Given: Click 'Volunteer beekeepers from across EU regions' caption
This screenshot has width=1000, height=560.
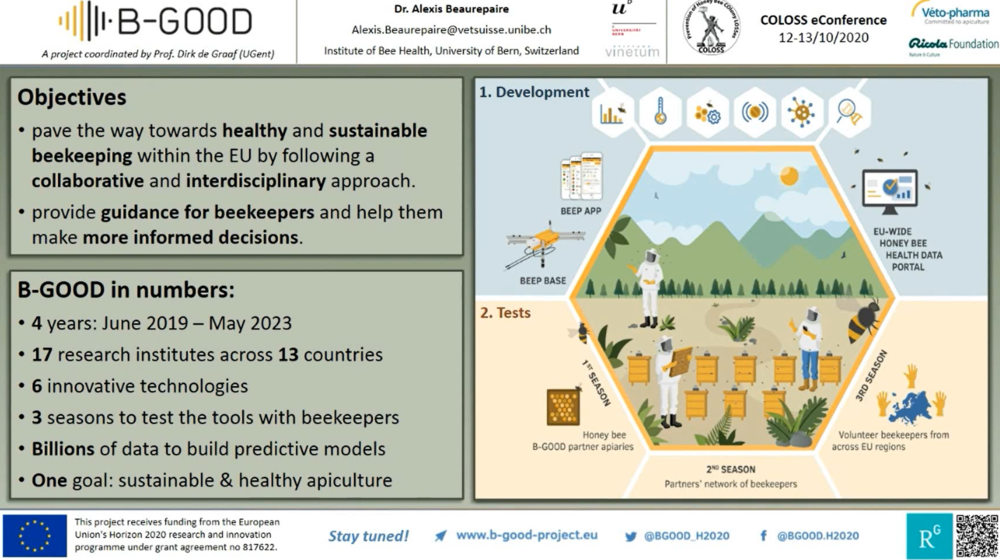Looking at the screenshot, I should click(x=890, y=440).
